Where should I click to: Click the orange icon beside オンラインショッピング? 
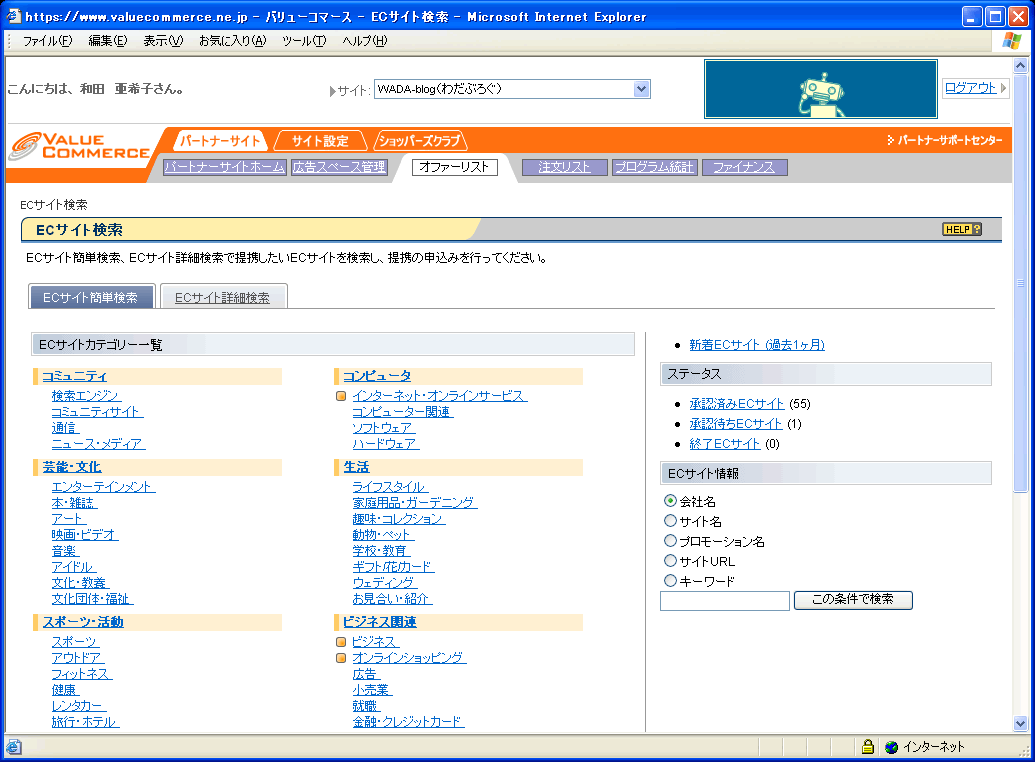[341, 658]
